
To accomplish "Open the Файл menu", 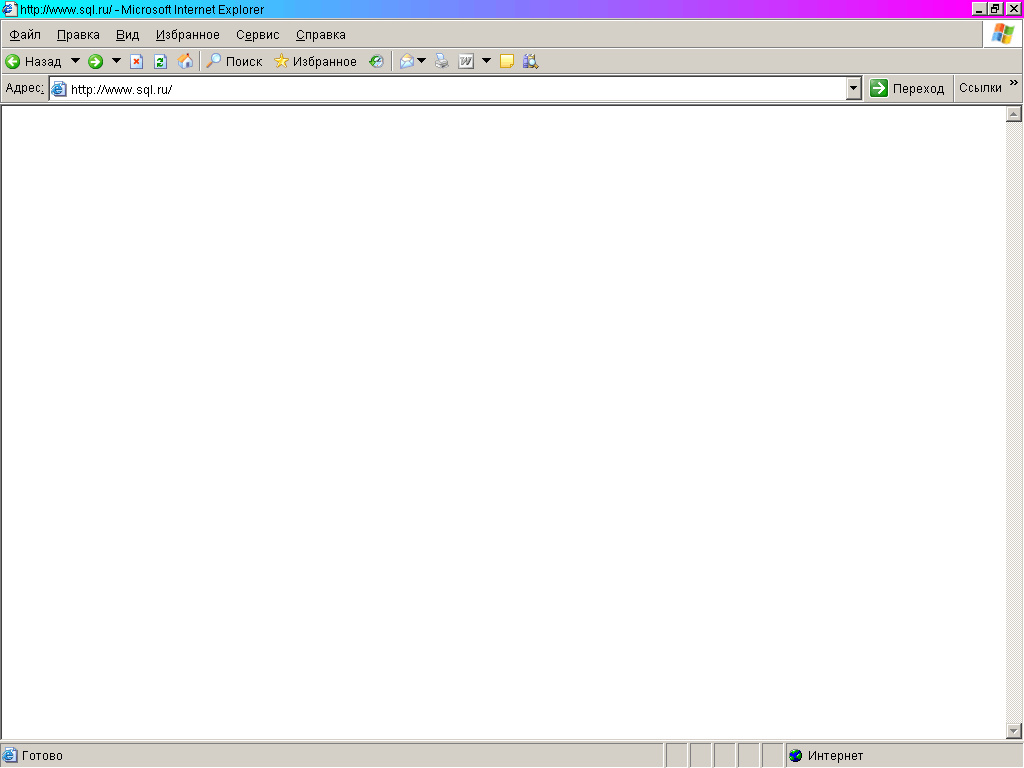I will pos(25,35).
